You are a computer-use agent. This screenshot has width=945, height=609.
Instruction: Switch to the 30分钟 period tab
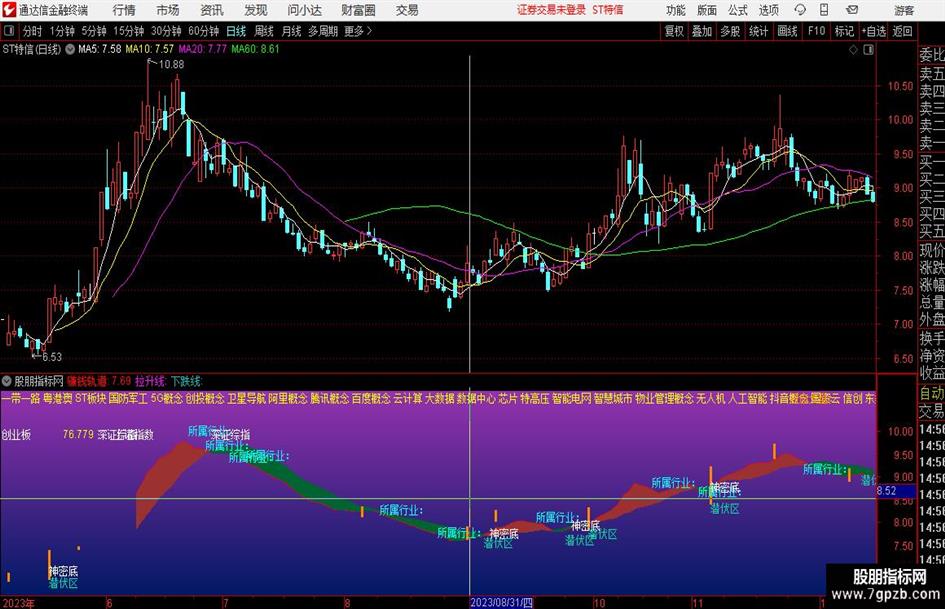[166, 31]
